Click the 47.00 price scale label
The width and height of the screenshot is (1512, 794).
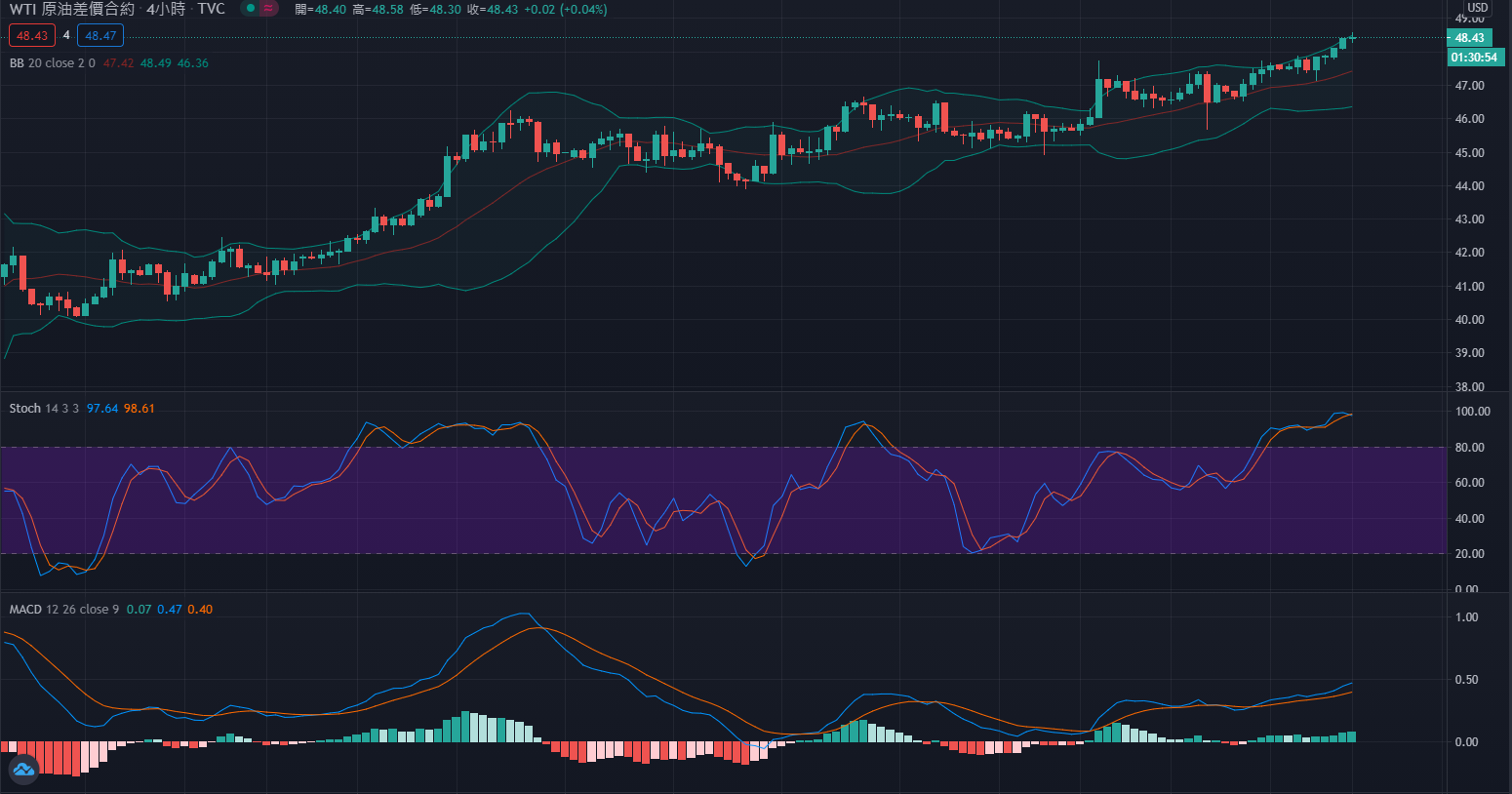tap(1469, 86)
